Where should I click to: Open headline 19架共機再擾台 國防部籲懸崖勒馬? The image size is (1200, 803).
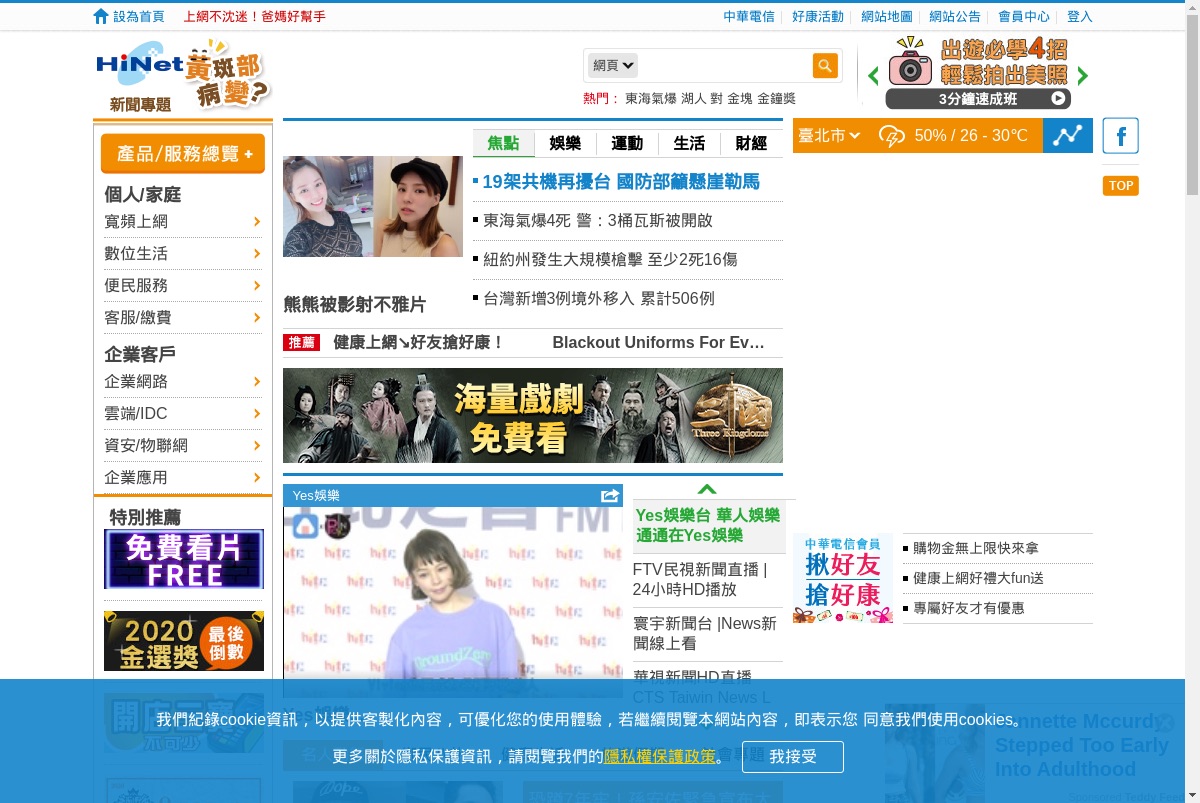tap(621, 181)
